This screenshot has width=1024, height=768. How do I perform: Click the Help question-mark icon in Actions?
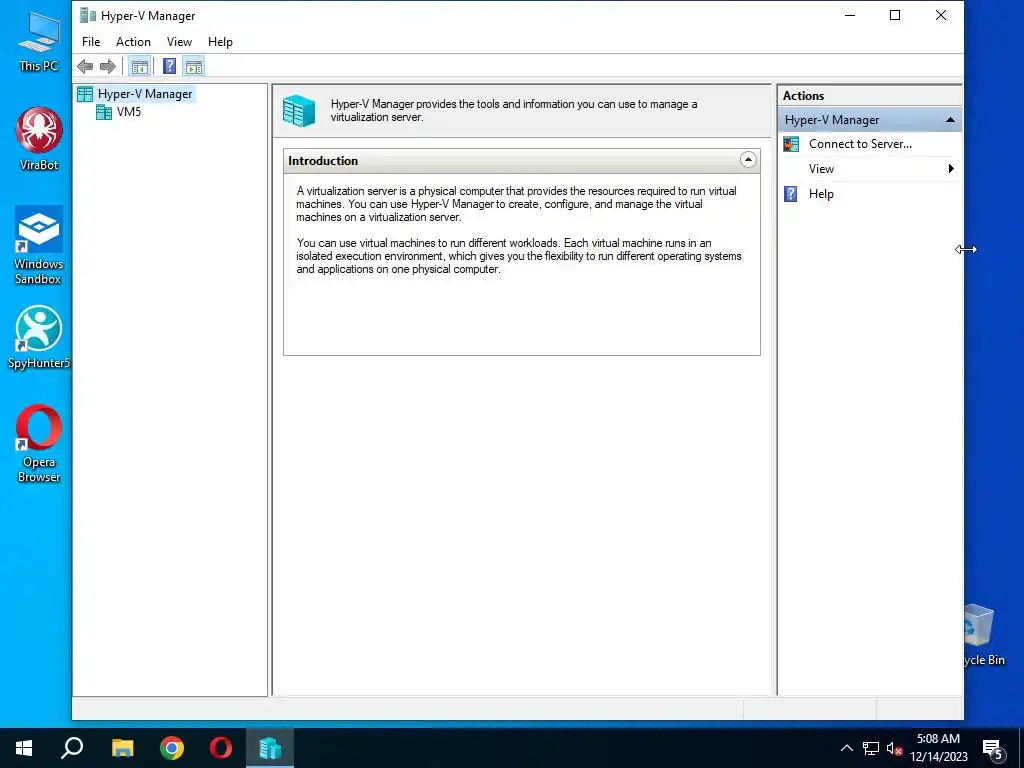coord(790,194)
